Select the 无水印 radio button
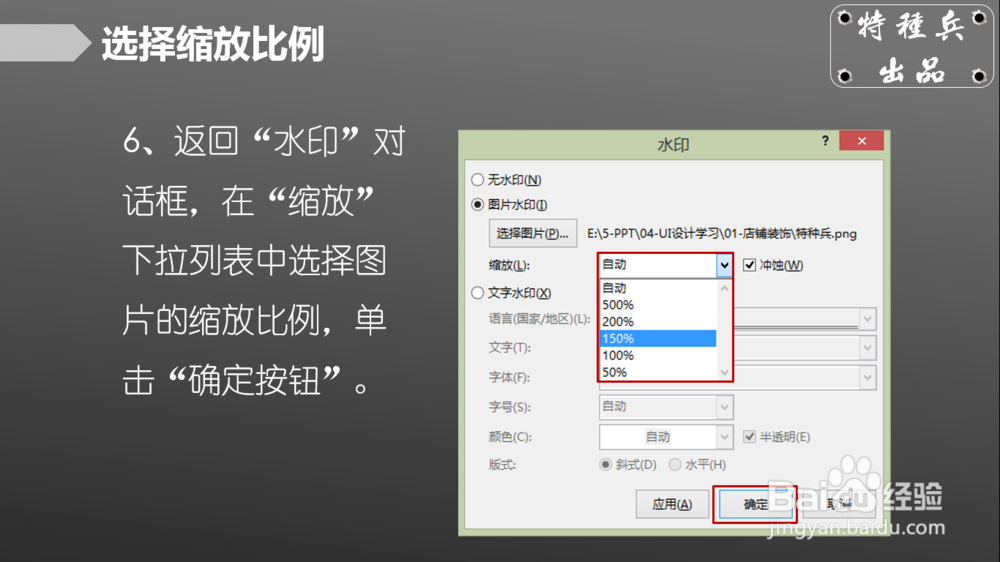This screenshot has width=1000, height=562. (478, 180)
